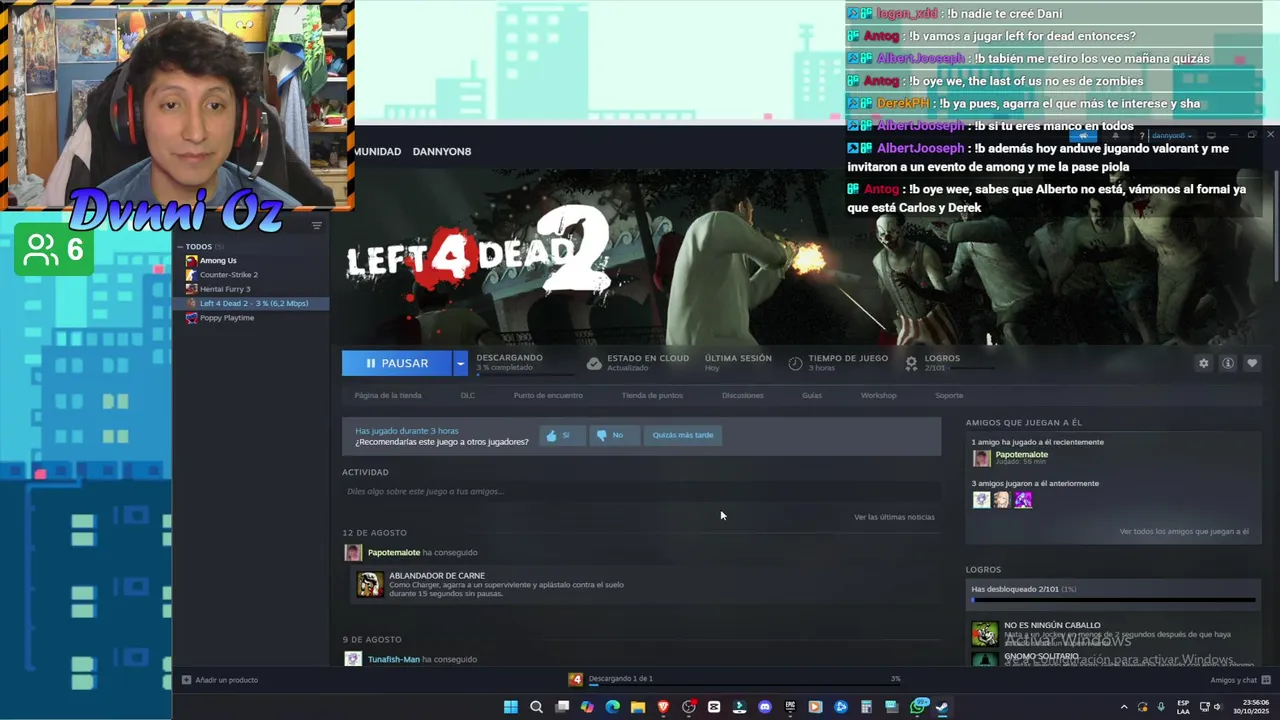
Task: Click No es ningún caballo achievement icon
Action: click(x=985, y=633)
